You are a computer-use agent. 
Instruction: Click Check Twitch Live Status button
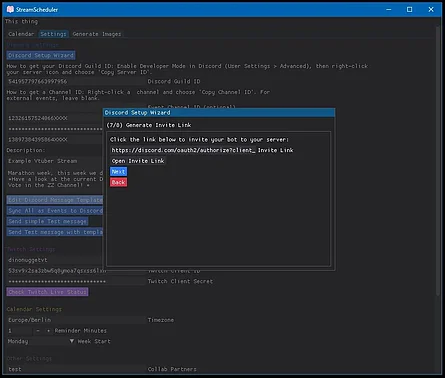(47, 292)
